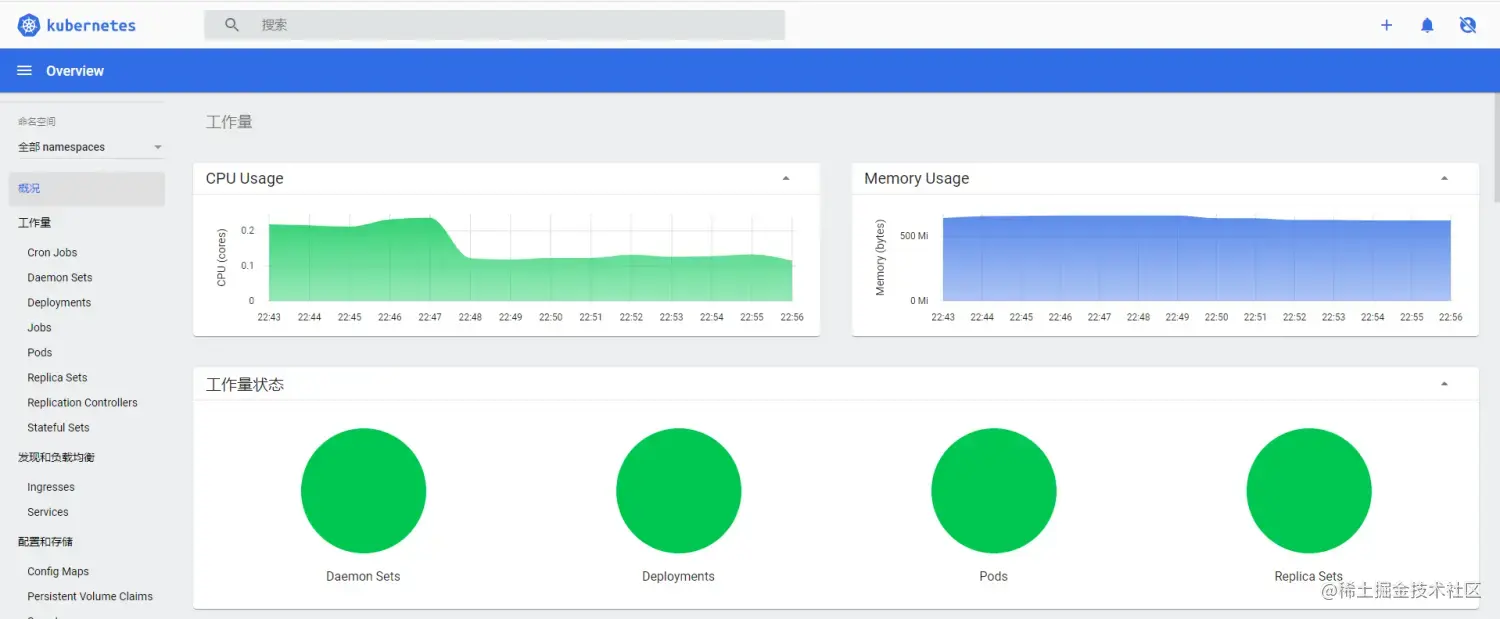Click the Deployments label under circle
The image size is (1500, 619).
(678, 576)
